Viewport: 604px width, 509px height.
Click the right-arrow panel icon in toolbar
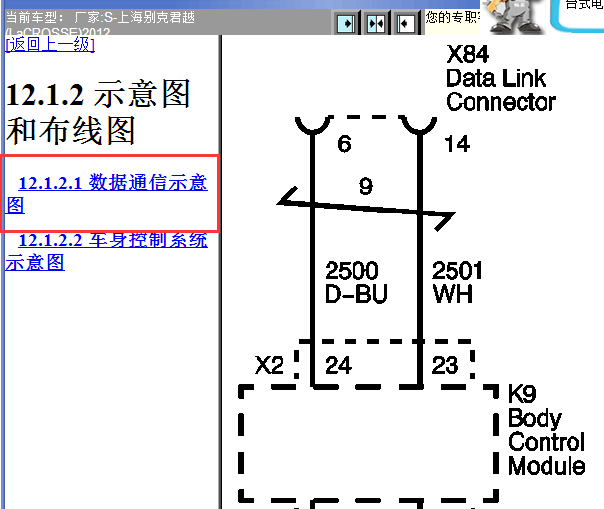pos(346,24)
